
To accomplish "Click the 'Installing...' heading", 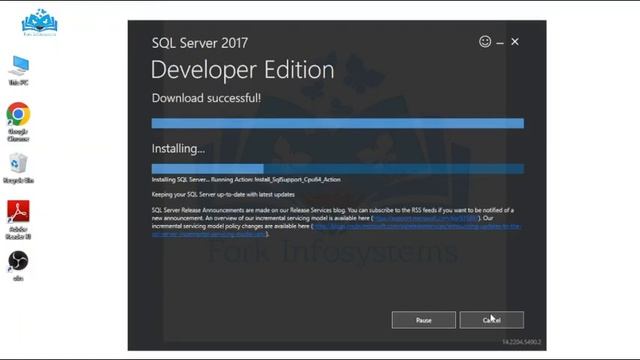I will click(x=178, y=149).
